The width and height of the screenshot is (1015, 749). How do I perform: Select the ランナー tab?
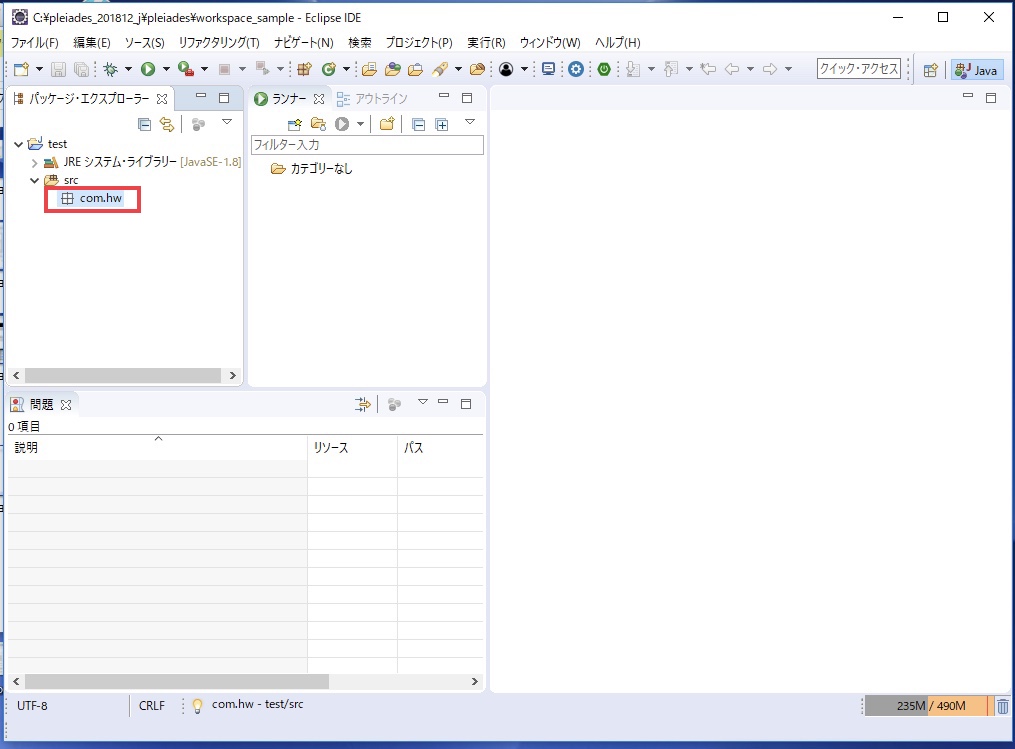click(x=289, y=98)
